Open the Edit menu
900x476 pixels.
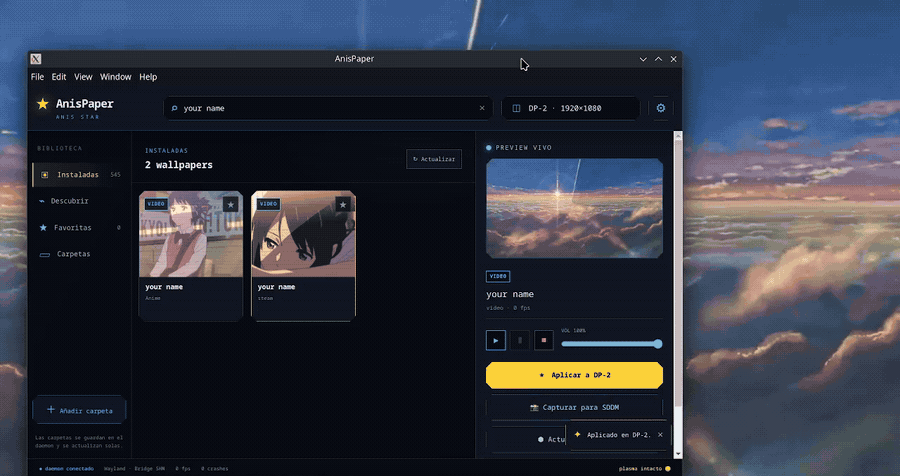click(59, 77)
